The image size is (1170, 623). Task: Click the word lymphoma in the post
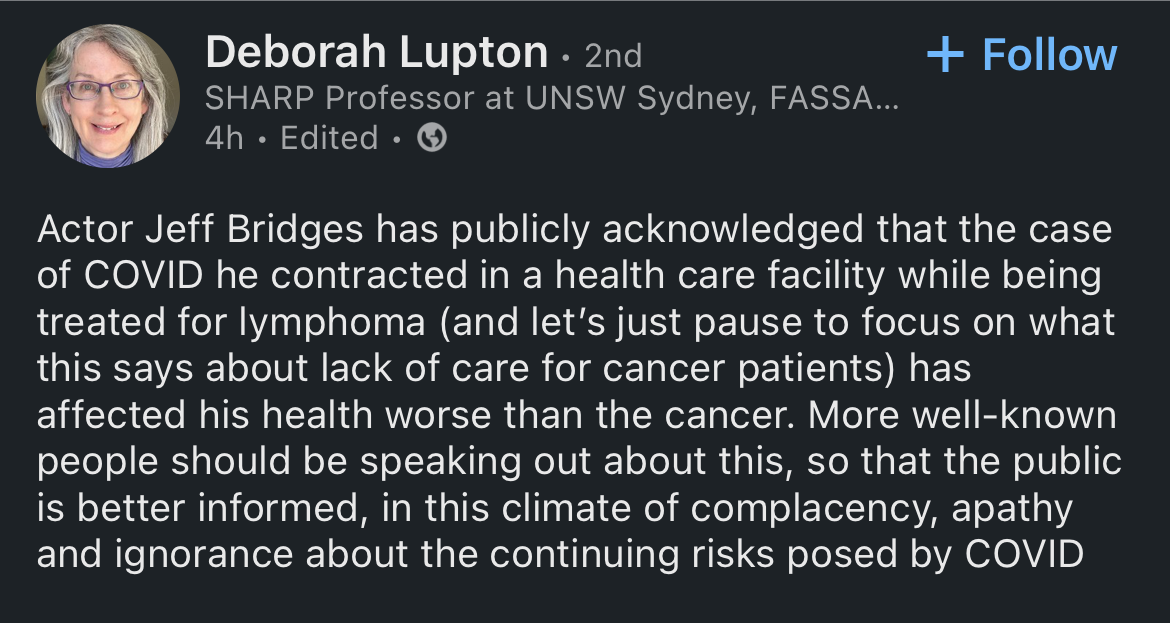pyautogui.click(x=332, y=322)
